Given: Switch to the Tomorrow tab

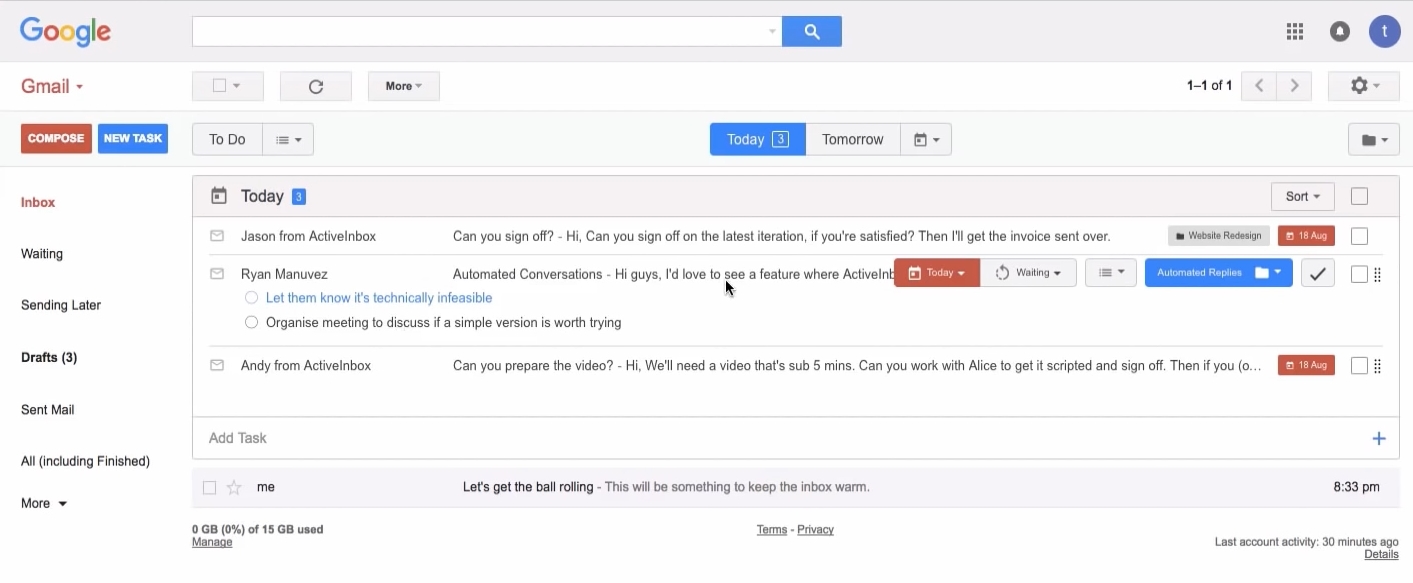Looking at the screenshot, I should point(853,139).
